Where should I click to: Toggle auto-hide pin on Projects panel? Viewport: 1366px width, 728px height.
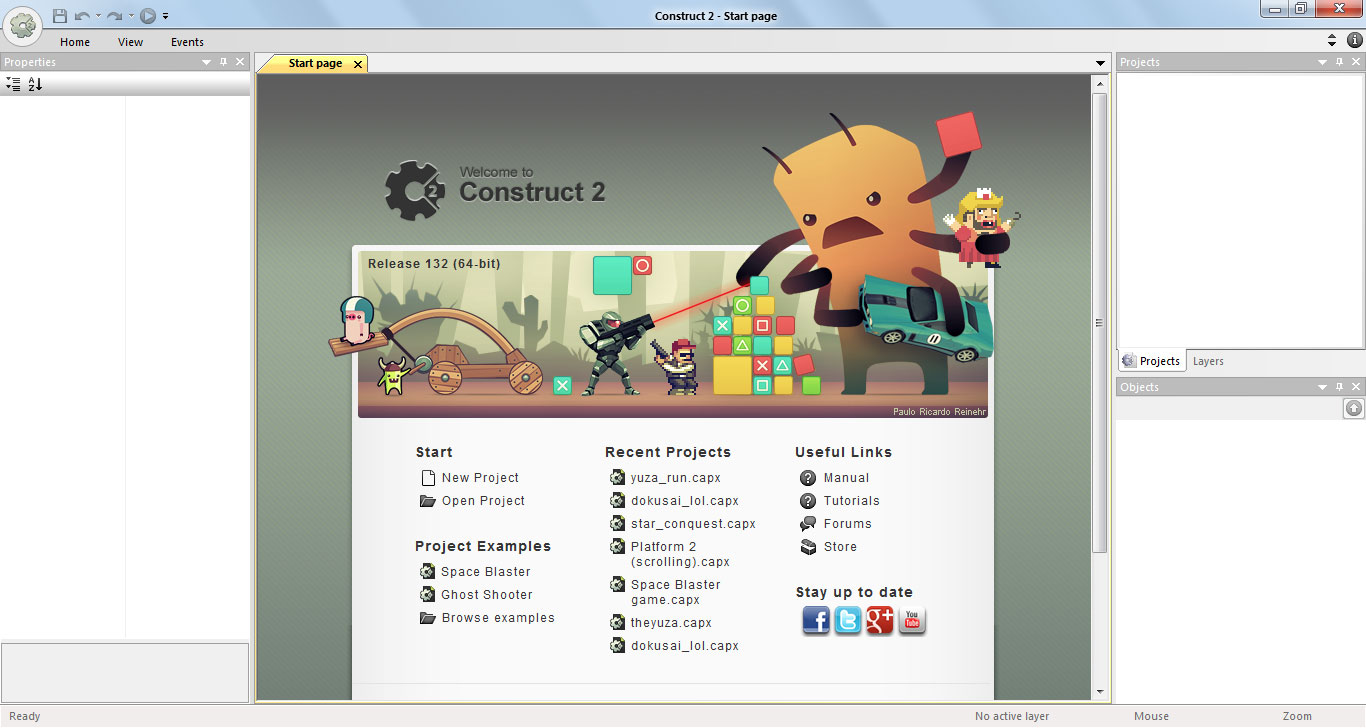point(1340,62)
